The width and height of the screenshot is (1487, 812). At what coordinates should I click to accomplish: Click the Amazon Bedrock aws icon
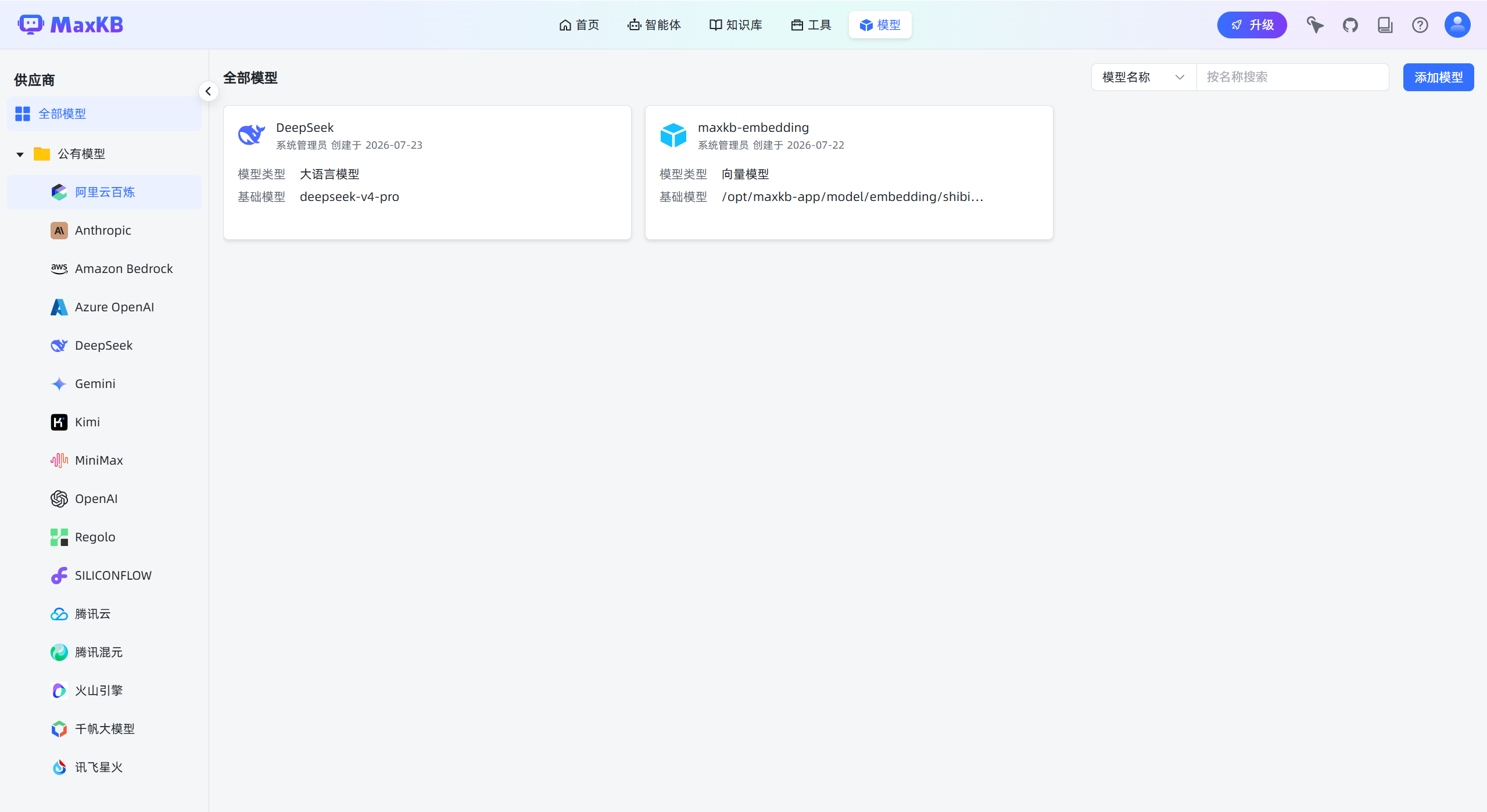pos(59,269)
